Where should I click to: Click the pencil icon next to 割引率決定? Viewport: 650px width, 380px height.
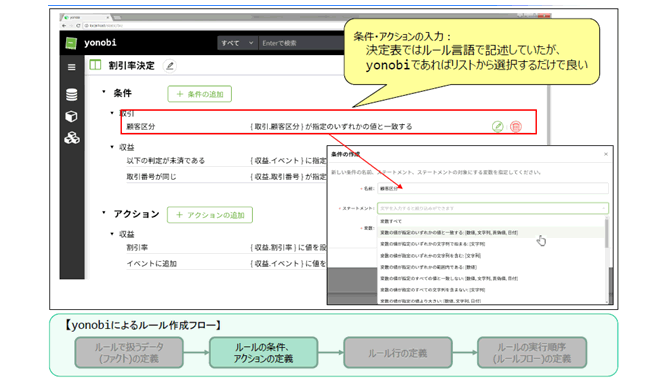click(x=170, y=66)
